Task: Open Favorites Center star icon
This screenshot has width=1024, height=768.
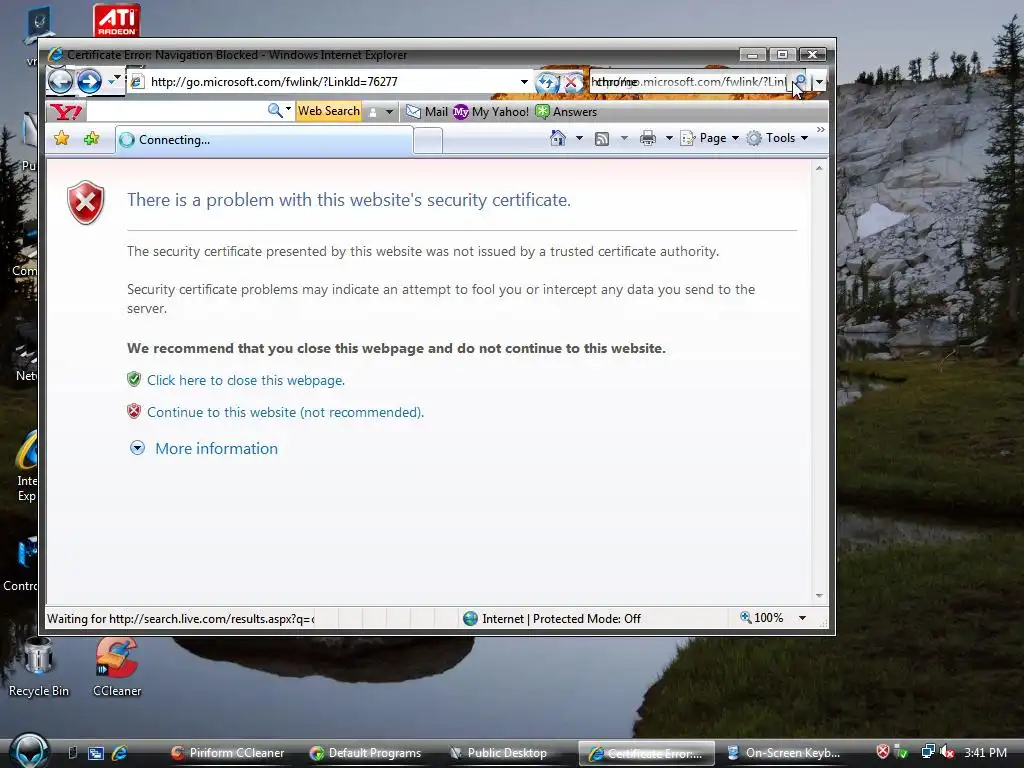Action: pos(61,138)
